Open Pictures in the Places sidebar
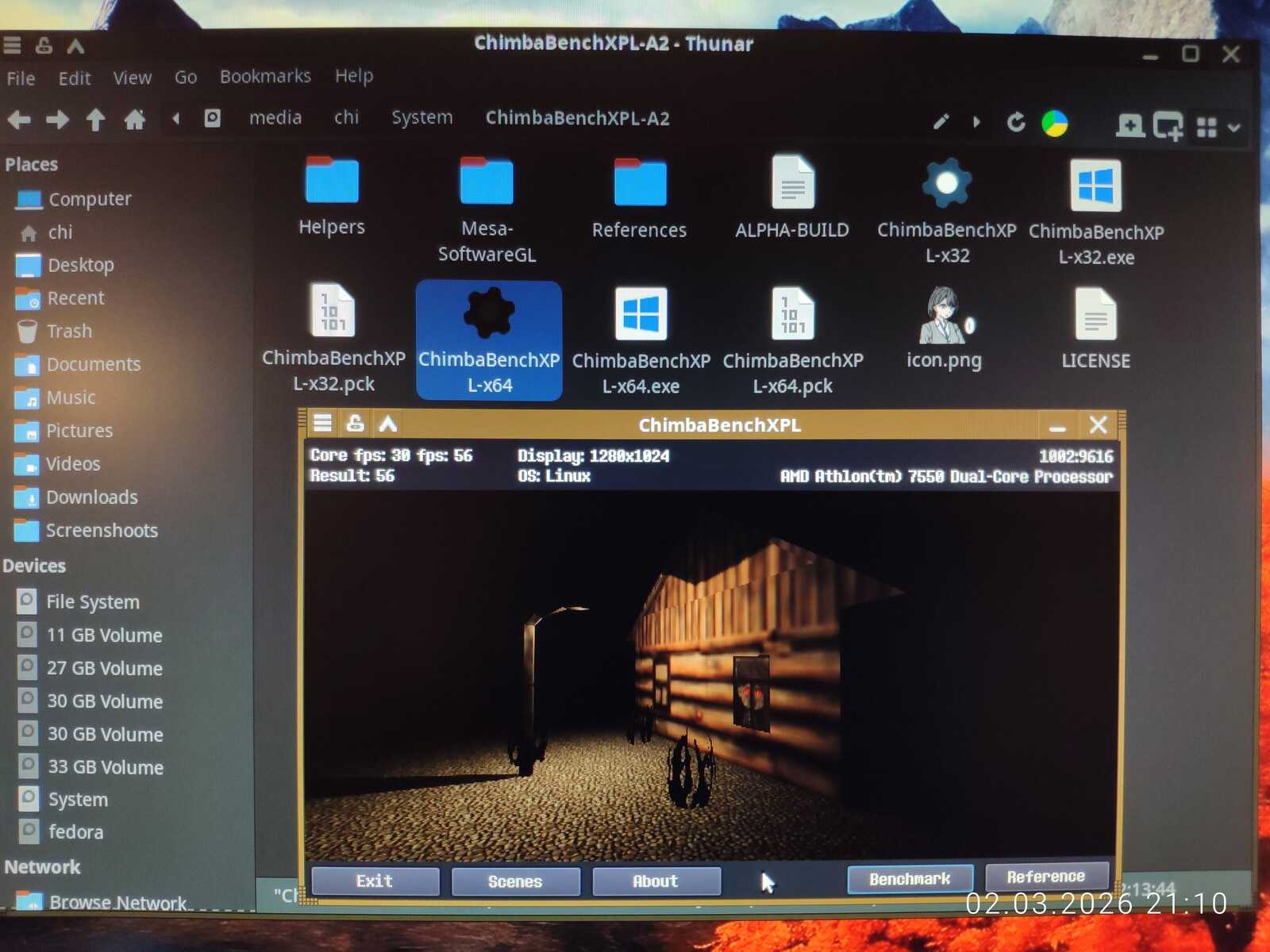This screenshot has width=1270, height=952. point(64,431)
